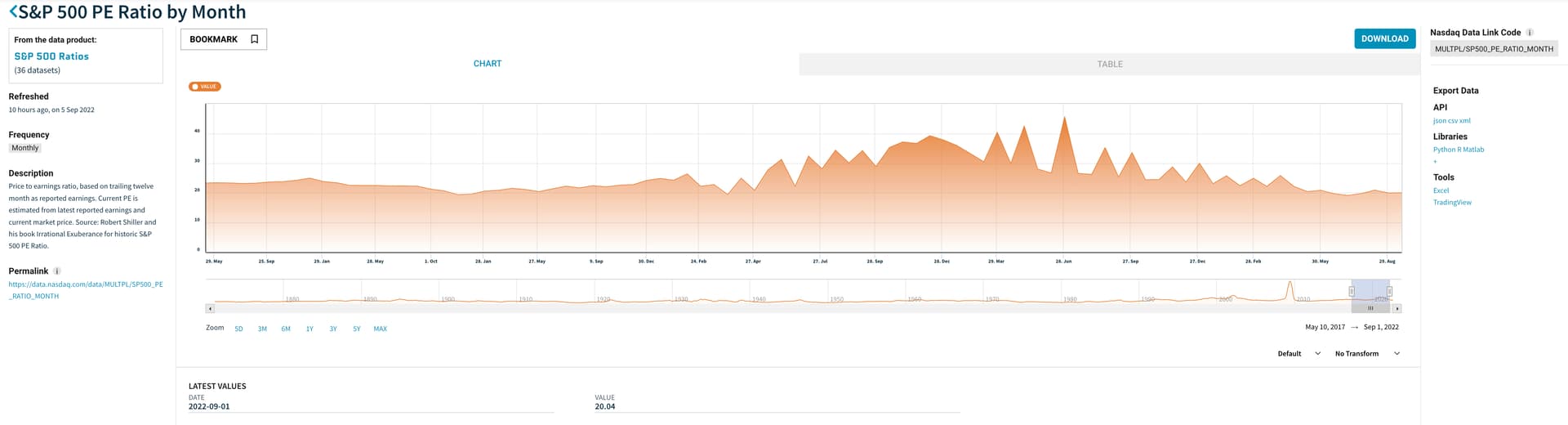
Task: Switch to the CHART tab
Action: click(488, 64)
